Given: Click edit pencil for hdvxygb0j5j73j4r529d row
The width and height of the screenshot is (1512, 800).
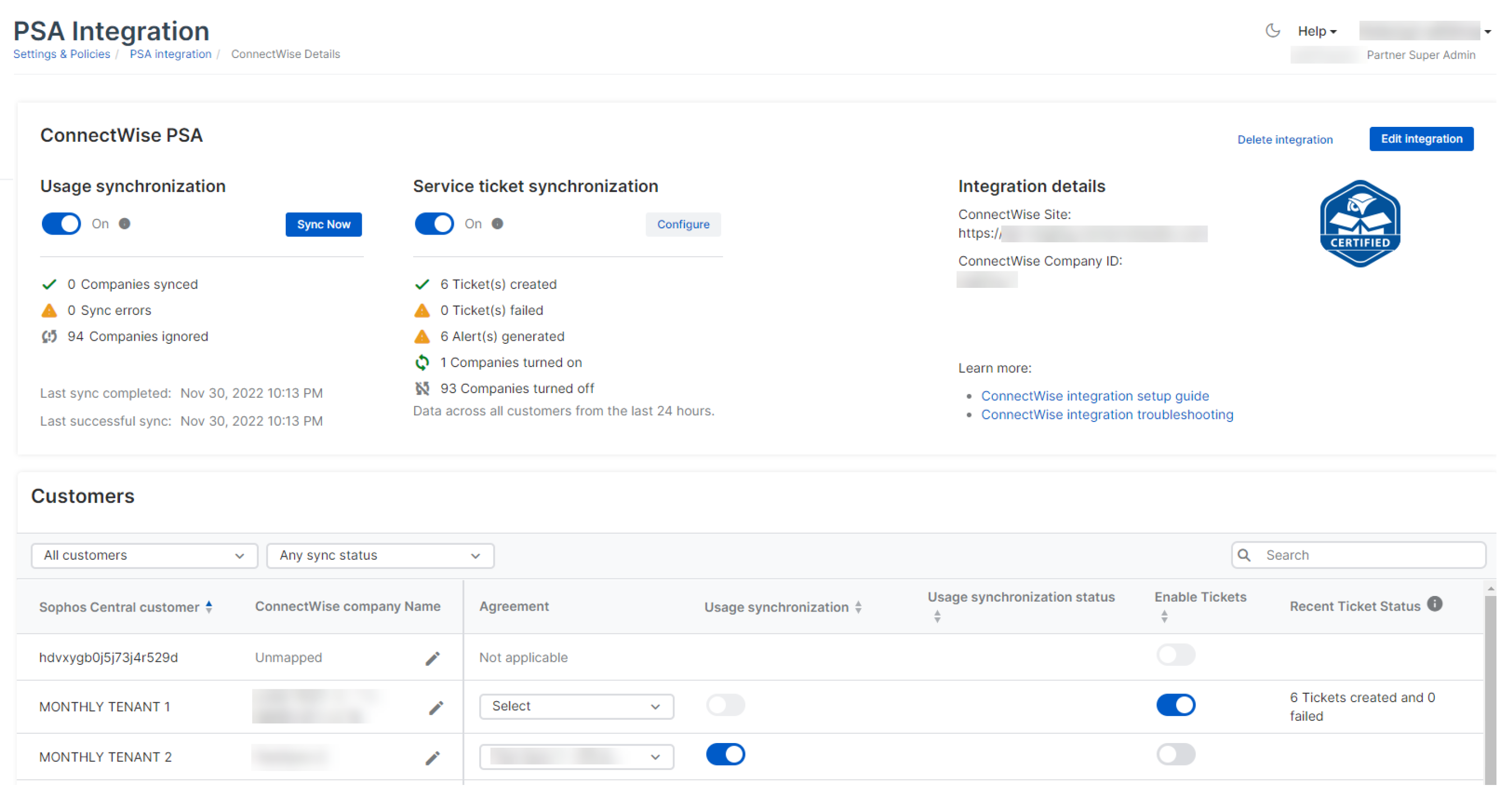Looking at the screenshot, I should pyautogui.click(x=433, y=659).
